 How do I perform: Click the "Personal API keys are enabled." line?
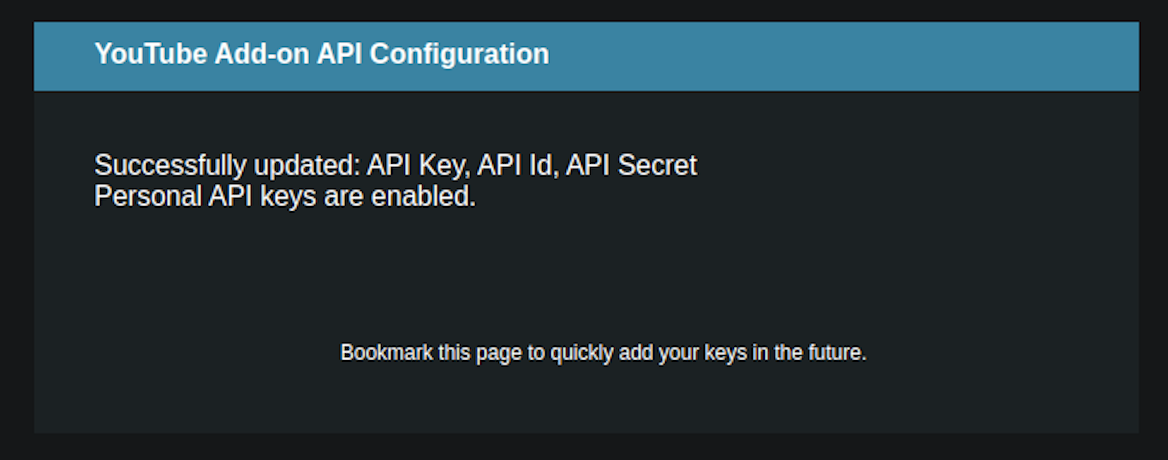click(284, 197)
